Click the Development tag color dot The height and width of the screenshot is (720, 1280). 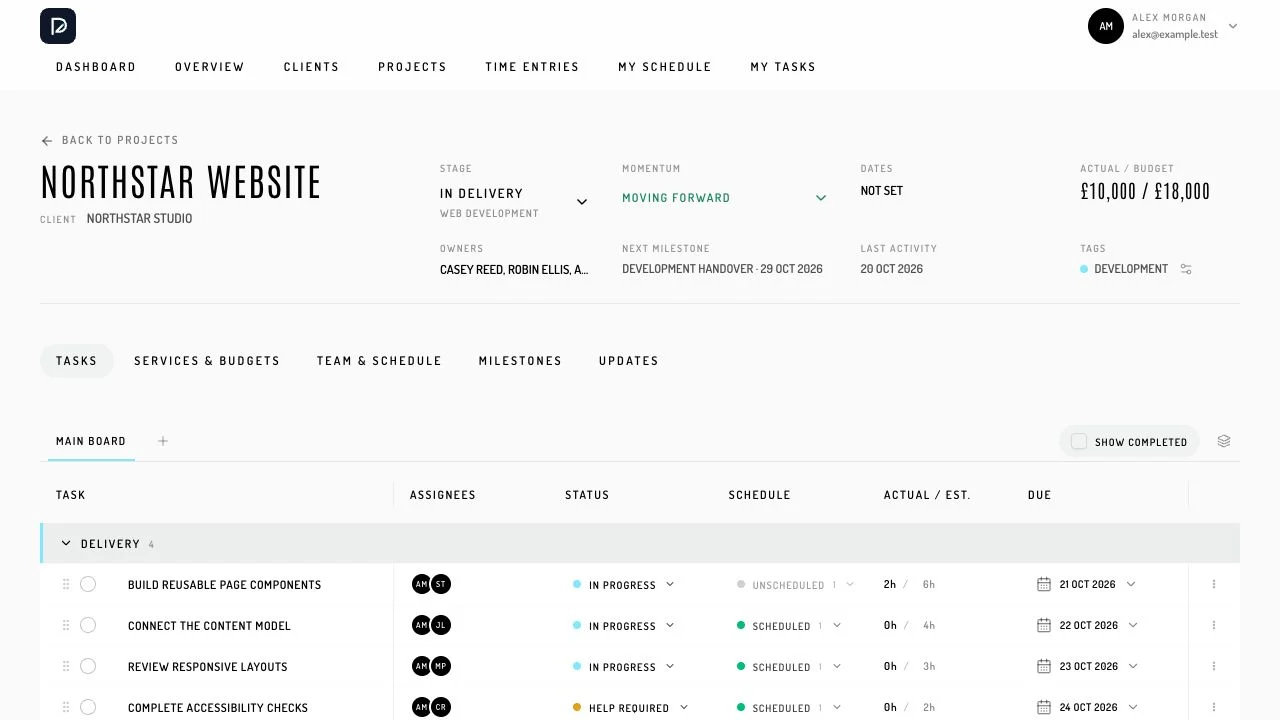tap(1084, 269)
